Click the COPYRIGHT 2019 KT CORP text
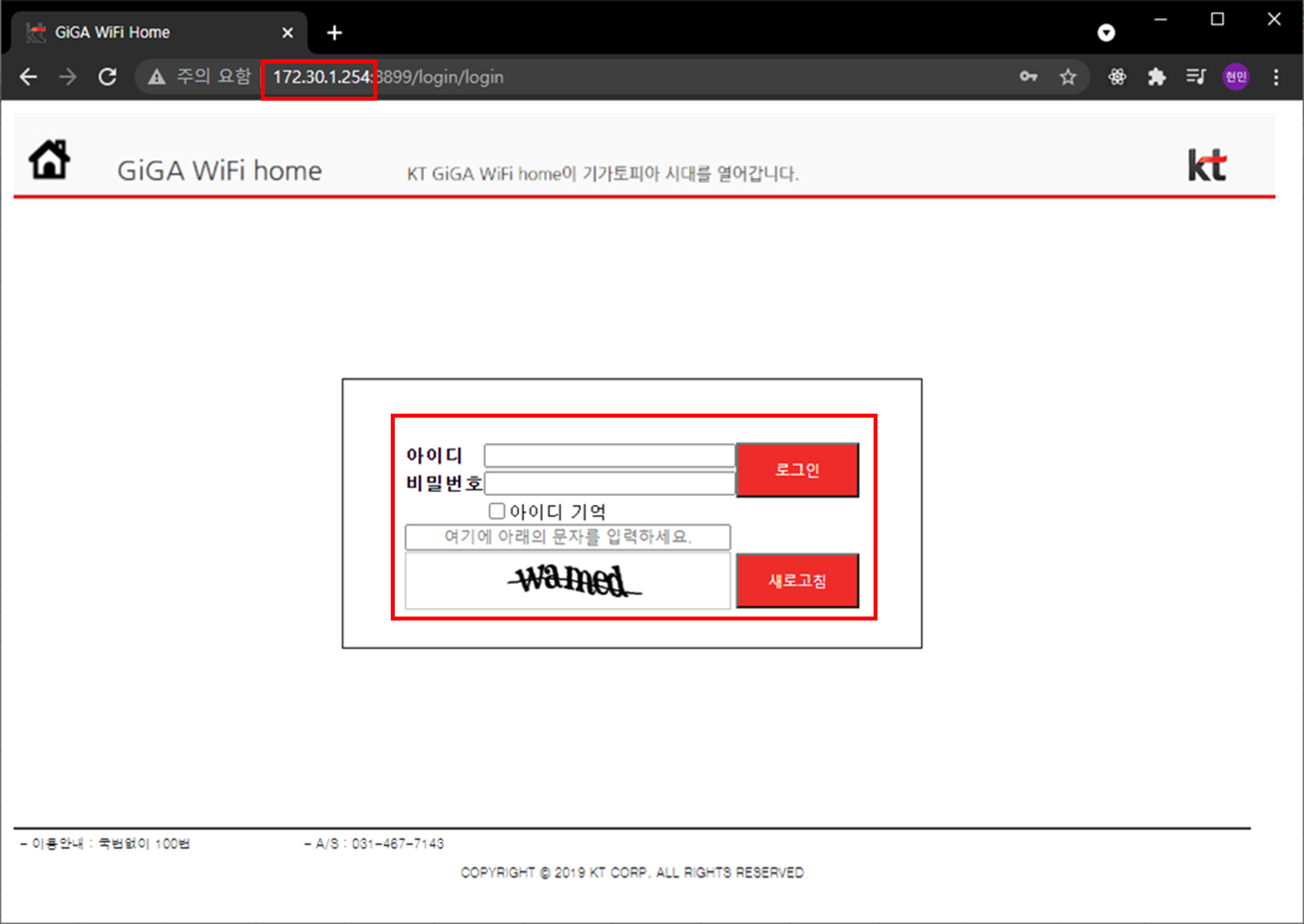 click(x=632, y=872)
